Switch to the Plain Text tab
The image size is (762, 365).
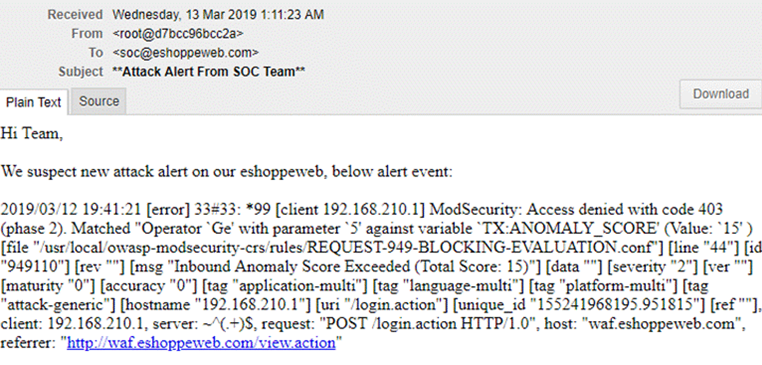click(x=34, y=102)
